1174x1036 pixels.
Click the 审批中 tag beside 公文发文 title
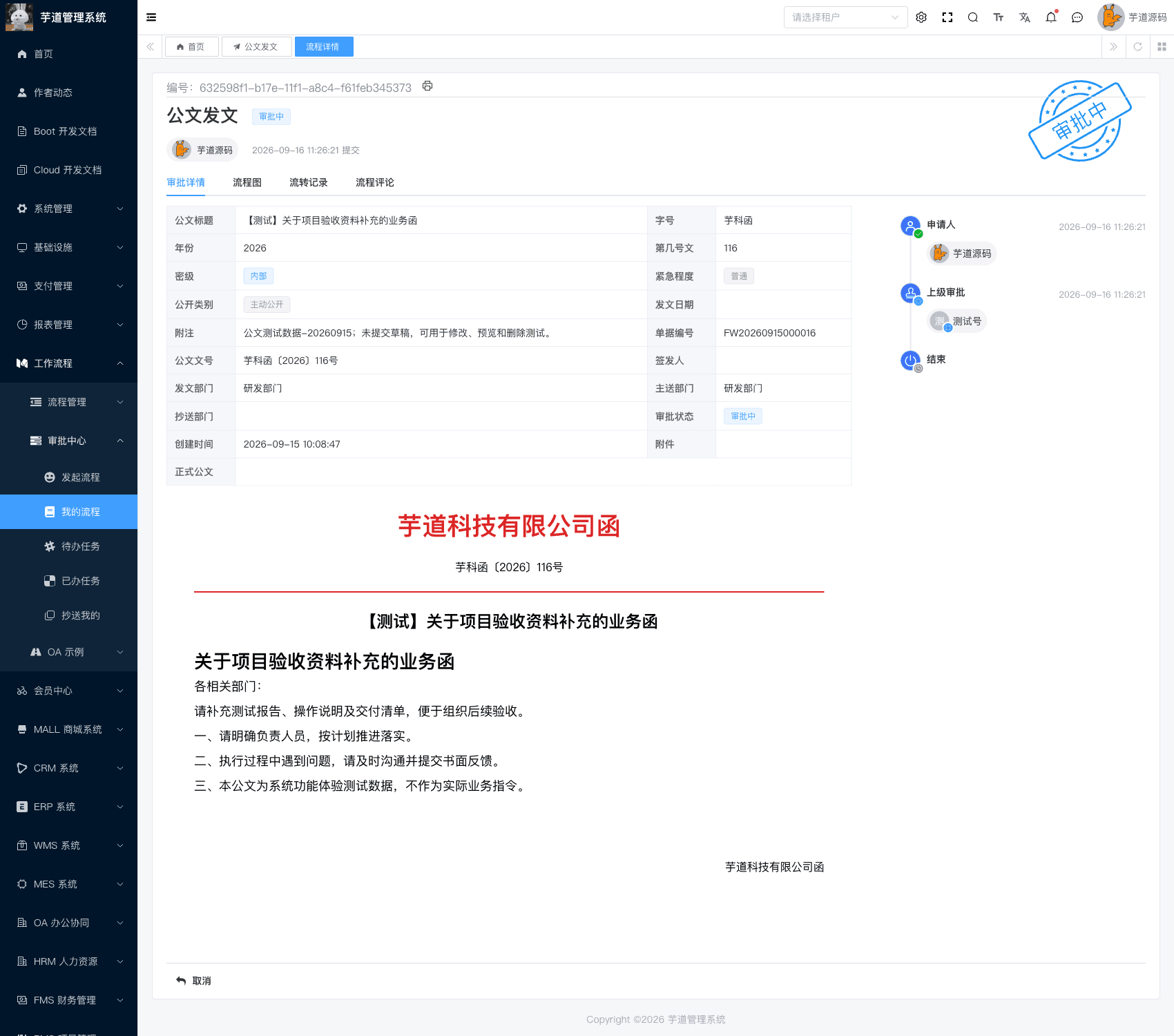click(x=271, y=117)
